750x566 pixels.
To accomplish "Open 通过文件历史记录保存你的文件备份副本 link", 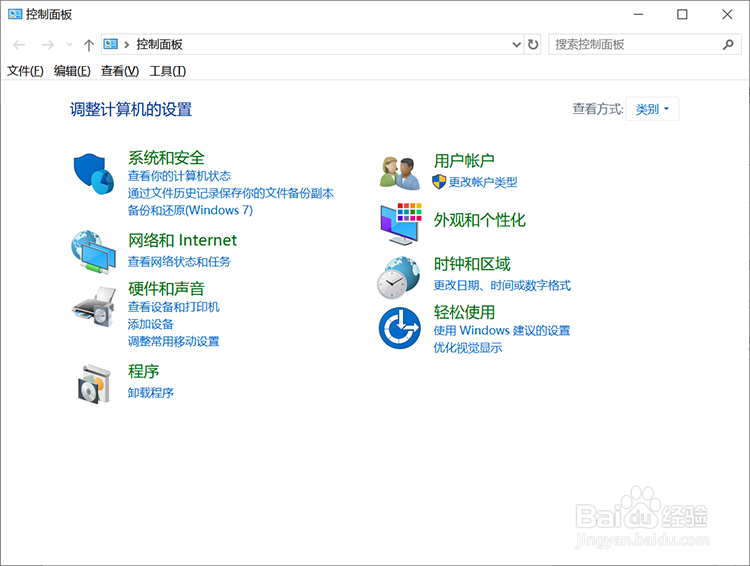I will (231, 193).
